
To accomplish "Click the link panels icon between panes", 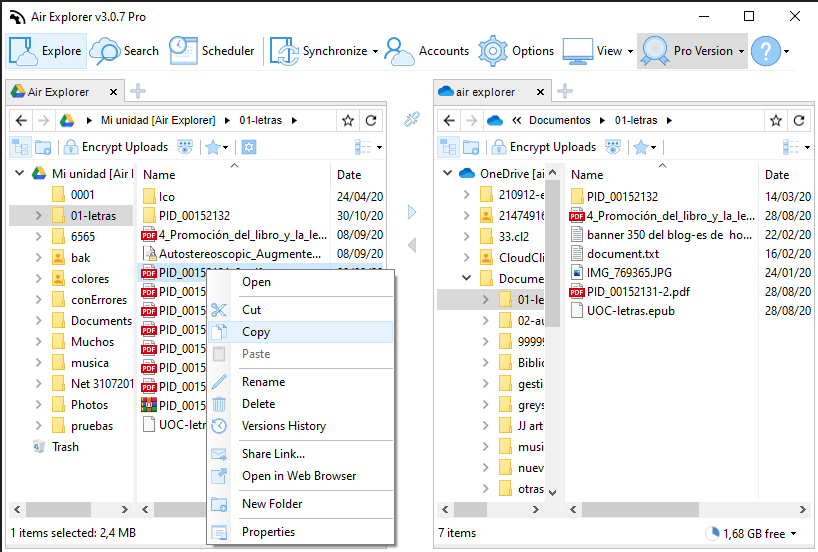I will point(412,119).
